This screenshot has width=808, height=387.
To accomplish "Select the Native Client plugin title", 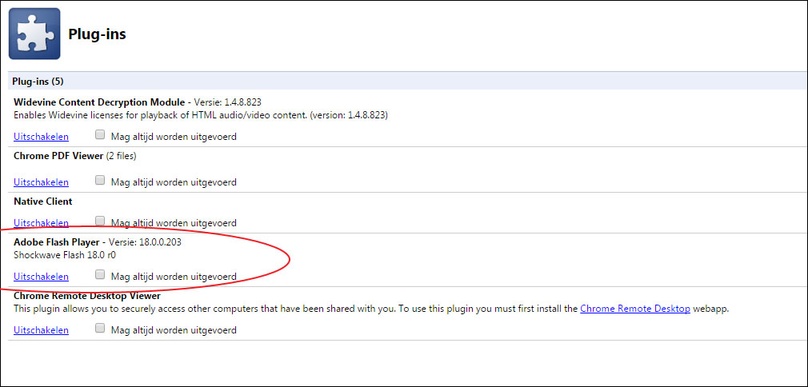I will (43, 201).
